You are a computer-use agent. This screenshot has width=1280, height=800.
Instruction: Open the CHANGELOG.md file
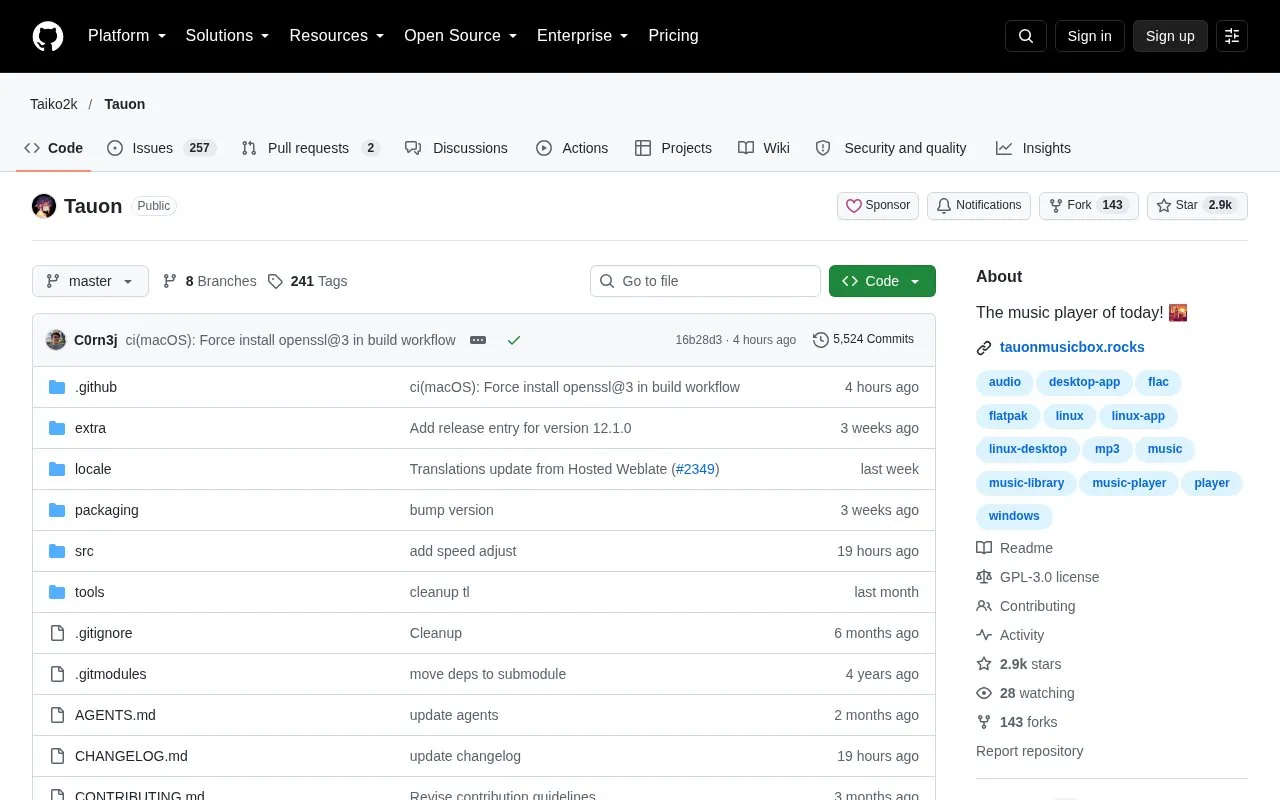[x=131, y=756]
